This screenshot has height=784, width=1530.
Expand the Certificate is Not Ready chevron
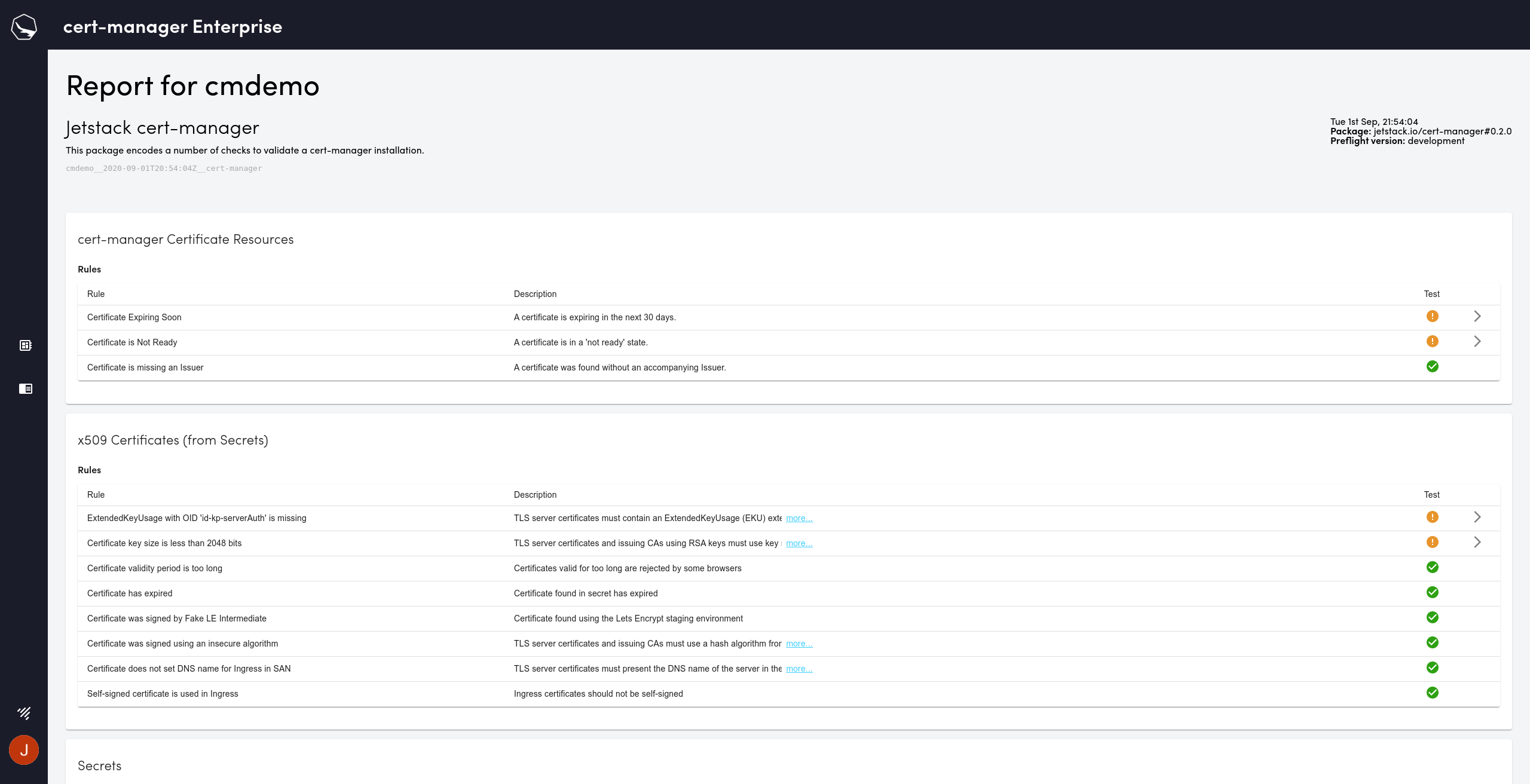tap(1479, 341)
